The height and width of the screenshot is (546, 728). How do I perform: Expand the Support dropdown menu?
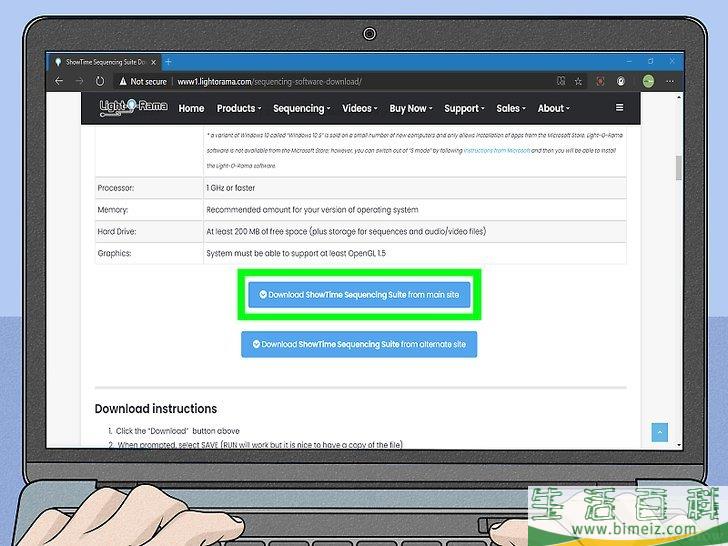tap(464, 108)
